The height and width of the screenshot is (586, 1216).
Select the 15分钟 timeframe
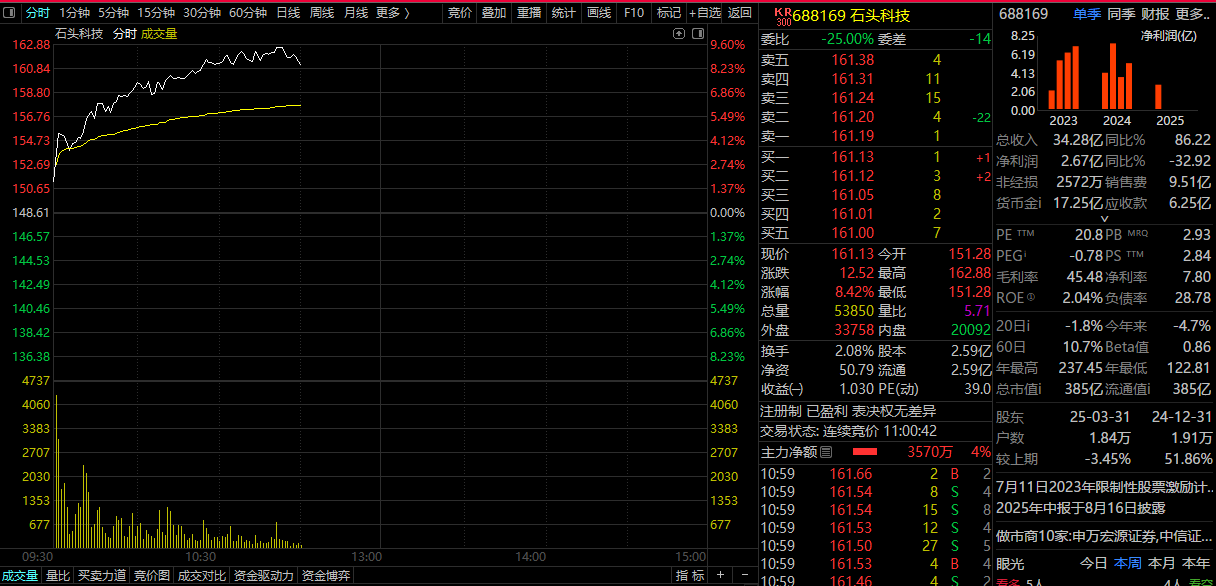(155, 13)
